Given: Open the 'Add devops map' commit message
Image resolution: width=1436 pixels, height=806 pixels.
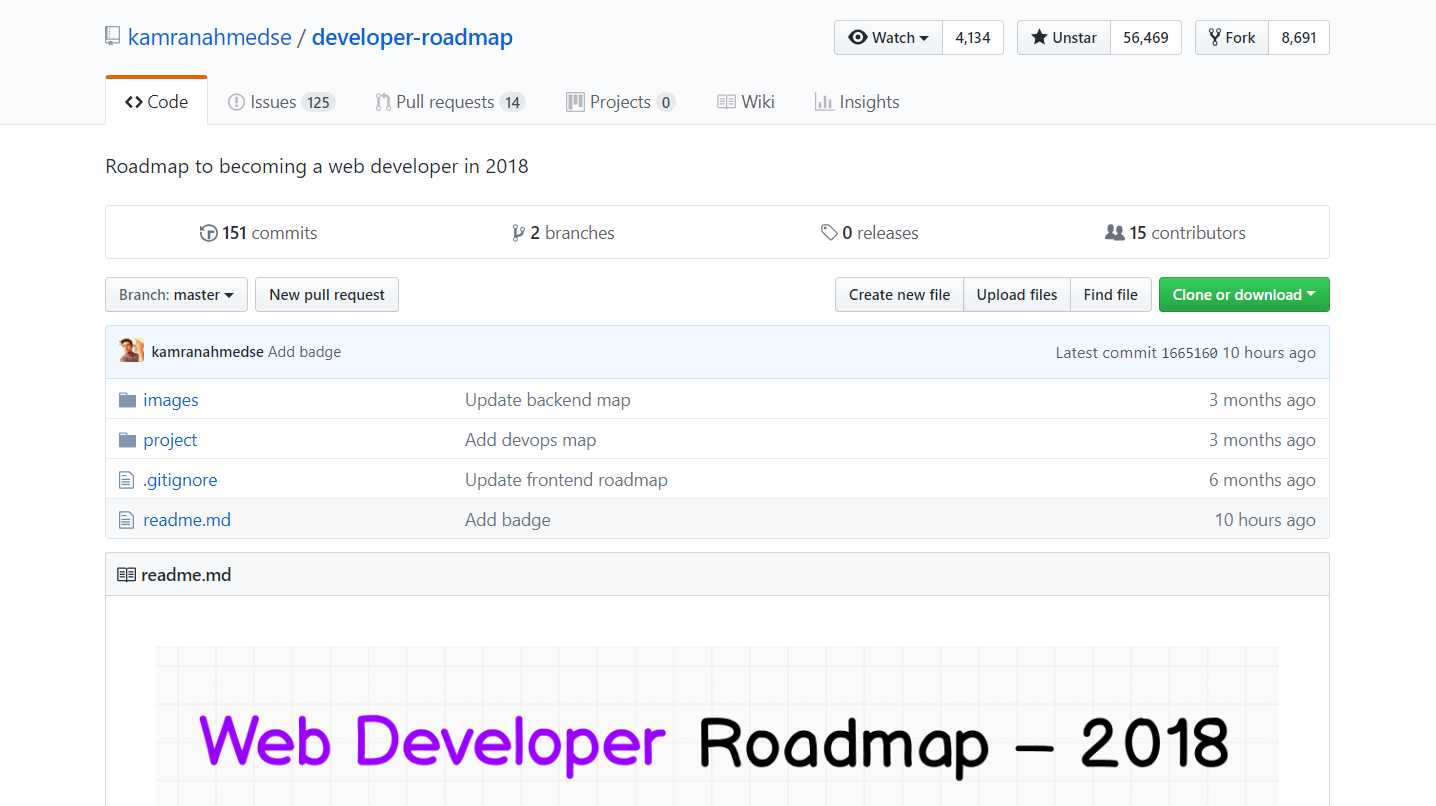Looking at the screenshot, I should [x=531, y=440].
